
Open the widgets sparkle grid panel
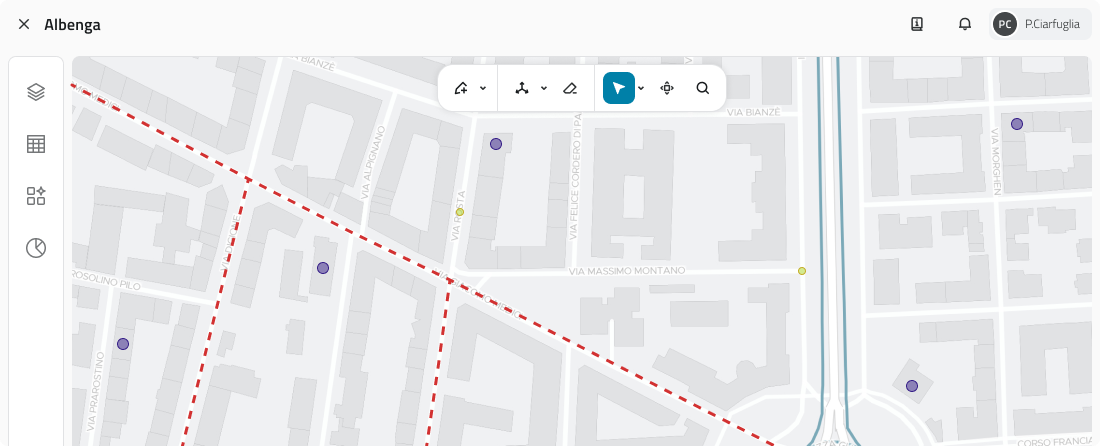[36, 196]
